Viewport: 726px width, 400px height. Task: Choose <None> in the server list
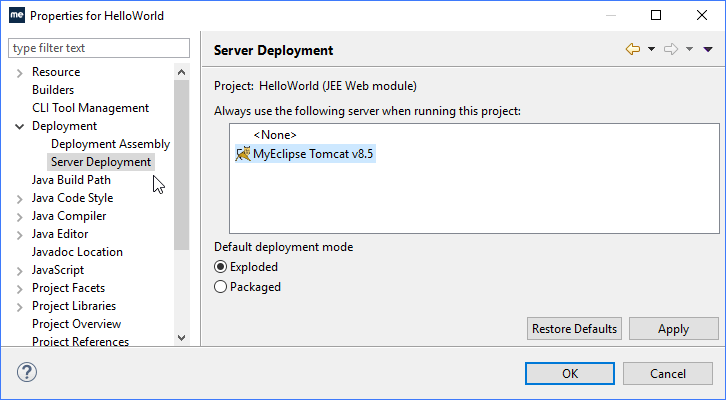(x=275, y=135)
